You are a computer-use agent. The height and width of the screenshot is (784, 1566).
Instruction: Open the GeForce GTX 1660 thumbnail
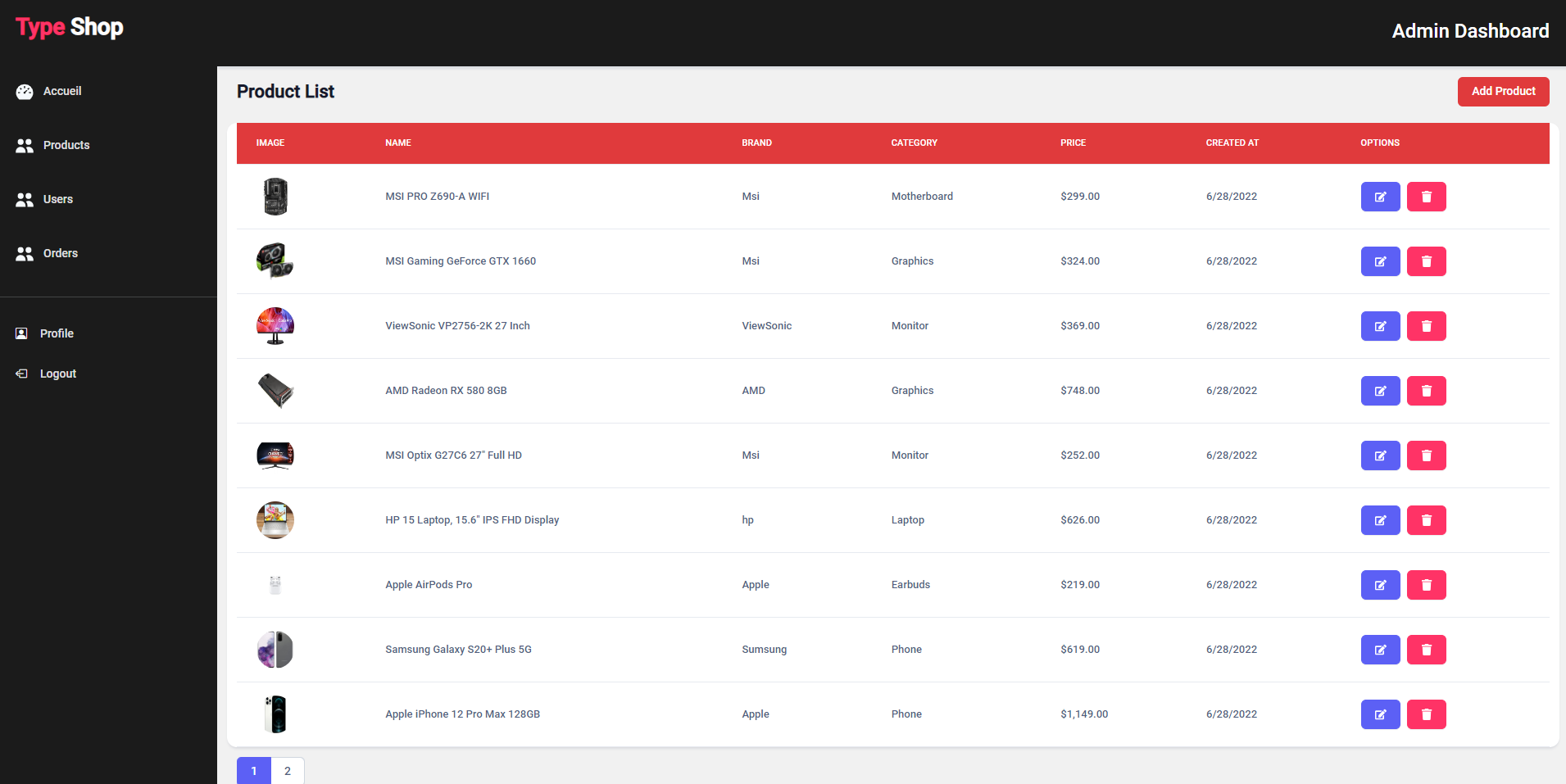(275, 261)
